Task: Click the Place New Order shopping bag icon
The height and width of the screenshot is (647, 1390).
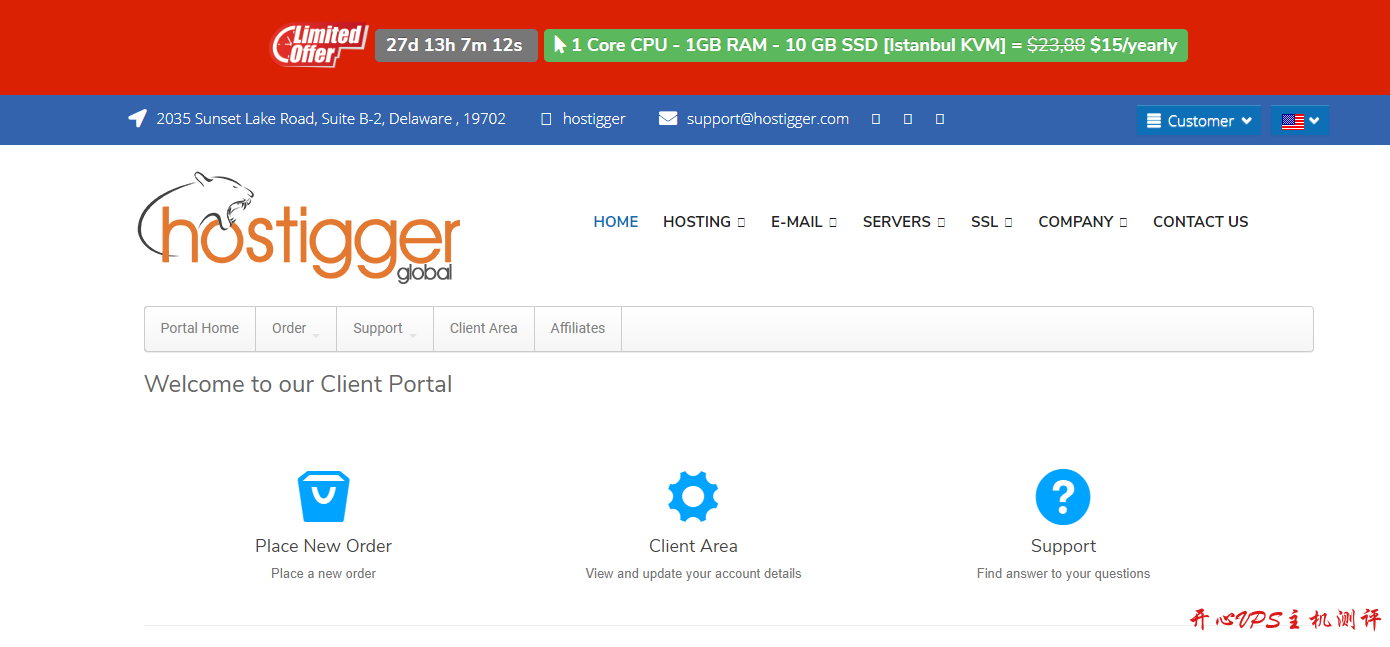Action: click(x=323, y=496)
